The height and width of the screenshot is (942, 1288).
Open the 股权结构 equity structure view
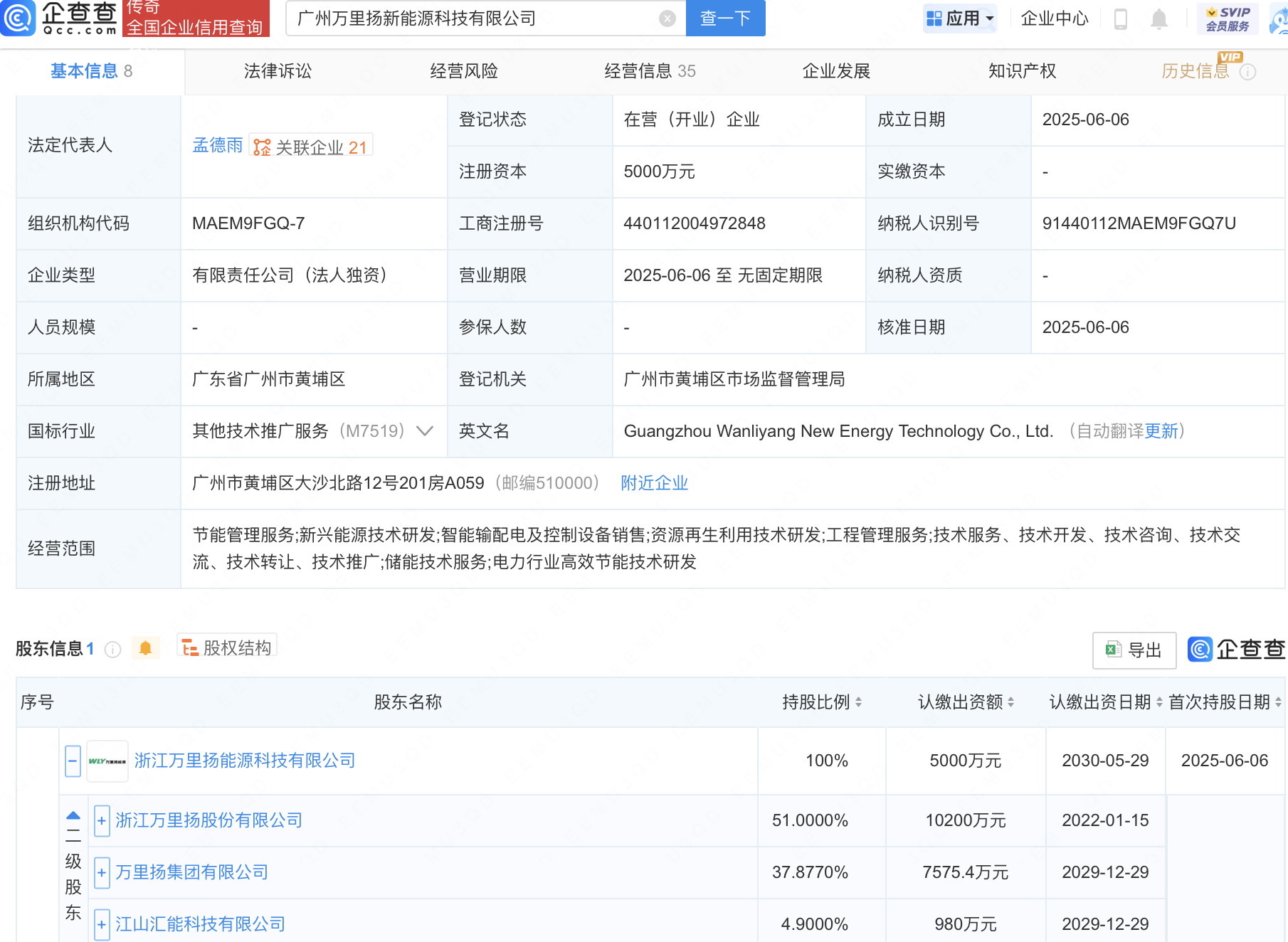(x=226, y=647)
